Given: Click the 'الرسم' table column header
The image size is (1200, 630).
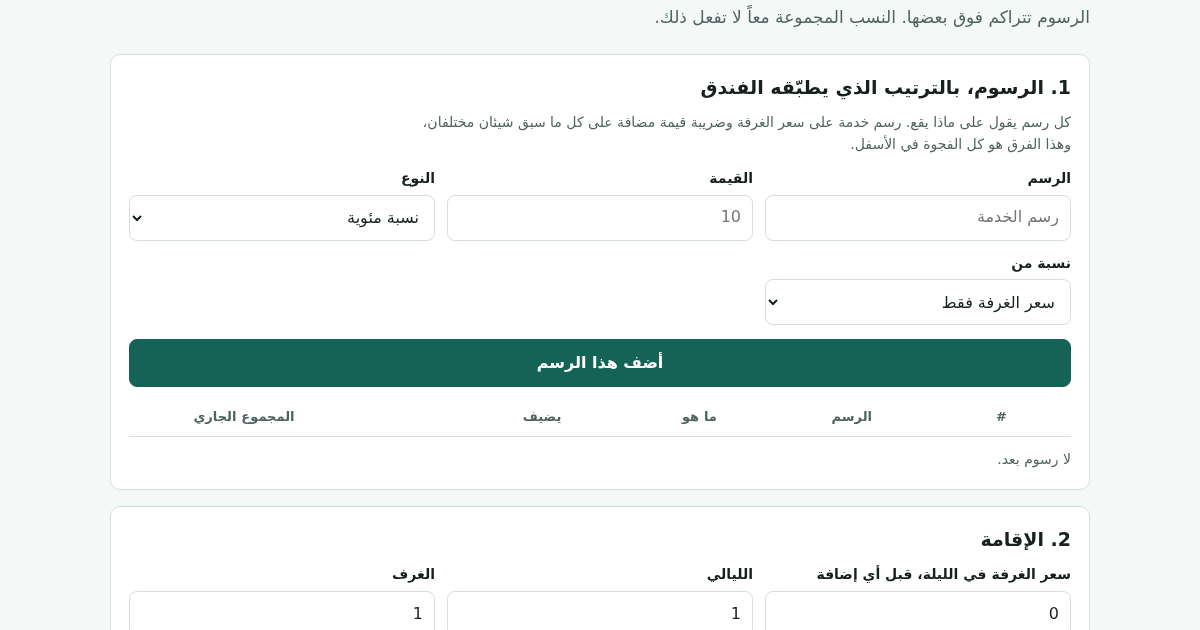Looking at the screenshot, I should tap(852, 417).
